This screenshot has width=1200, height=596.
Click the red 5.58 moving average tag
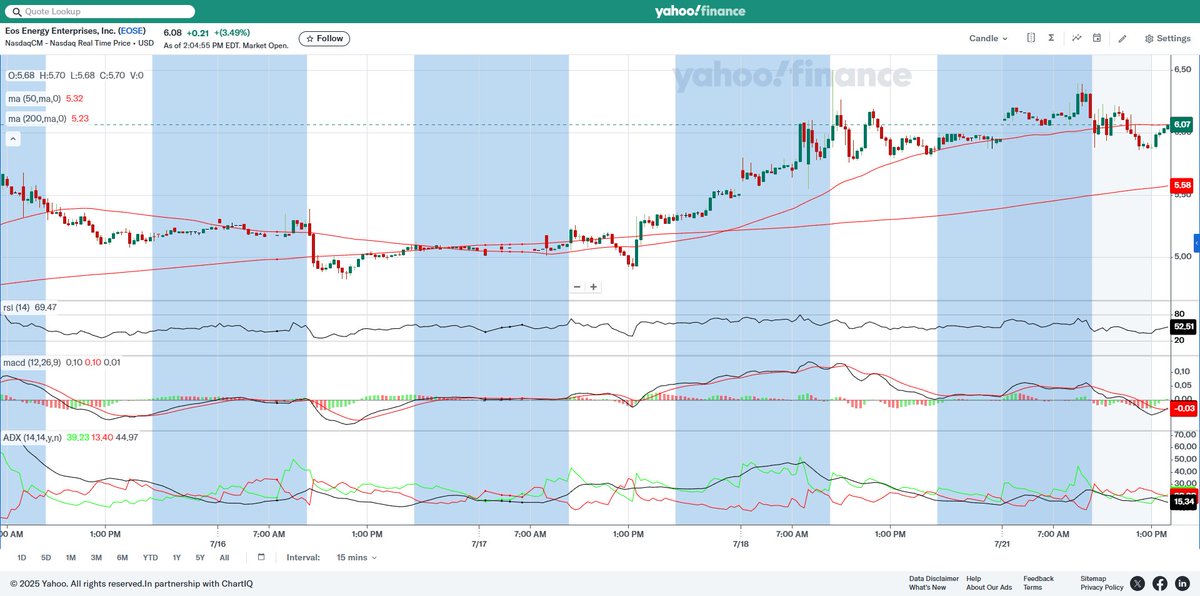[x=1182, y=186]
